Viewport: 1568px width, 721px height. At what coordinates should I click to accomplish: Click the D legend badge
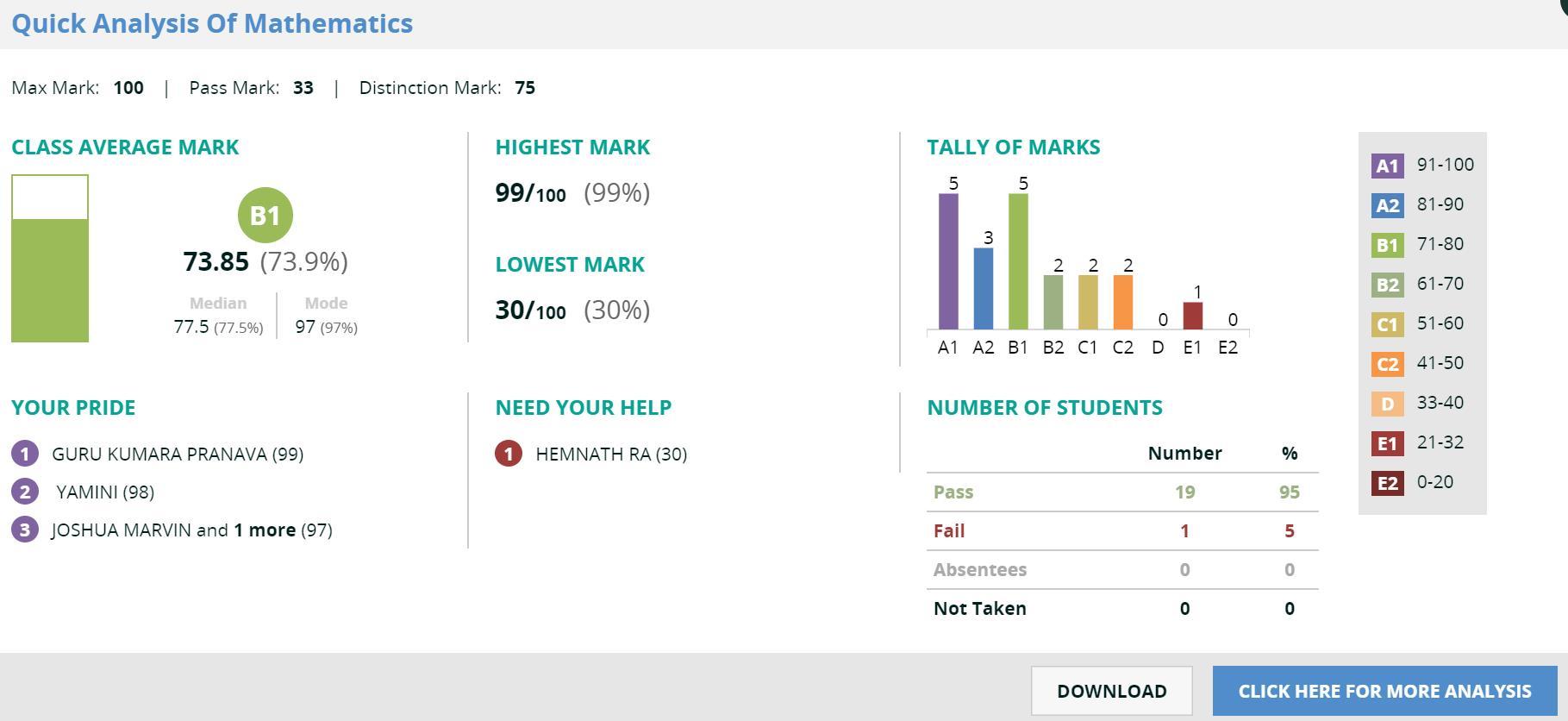tap(1387, 404)
